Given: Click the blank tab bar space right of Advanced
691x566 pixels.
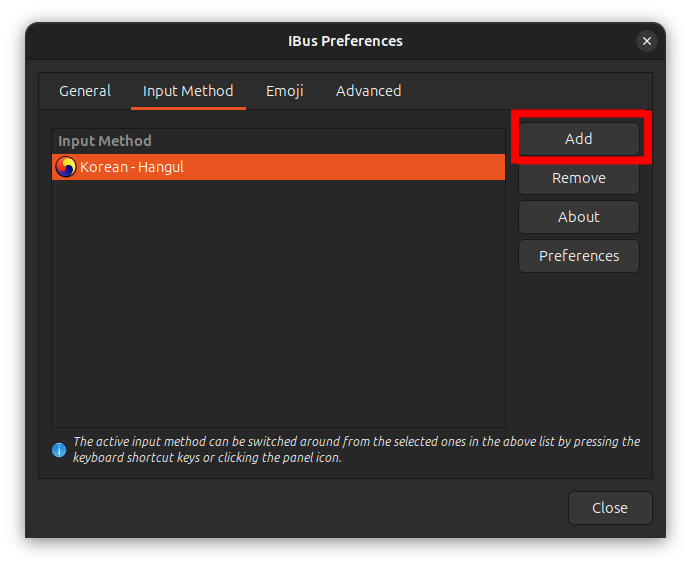Looking at the screenshot, I should pos(530,91).
